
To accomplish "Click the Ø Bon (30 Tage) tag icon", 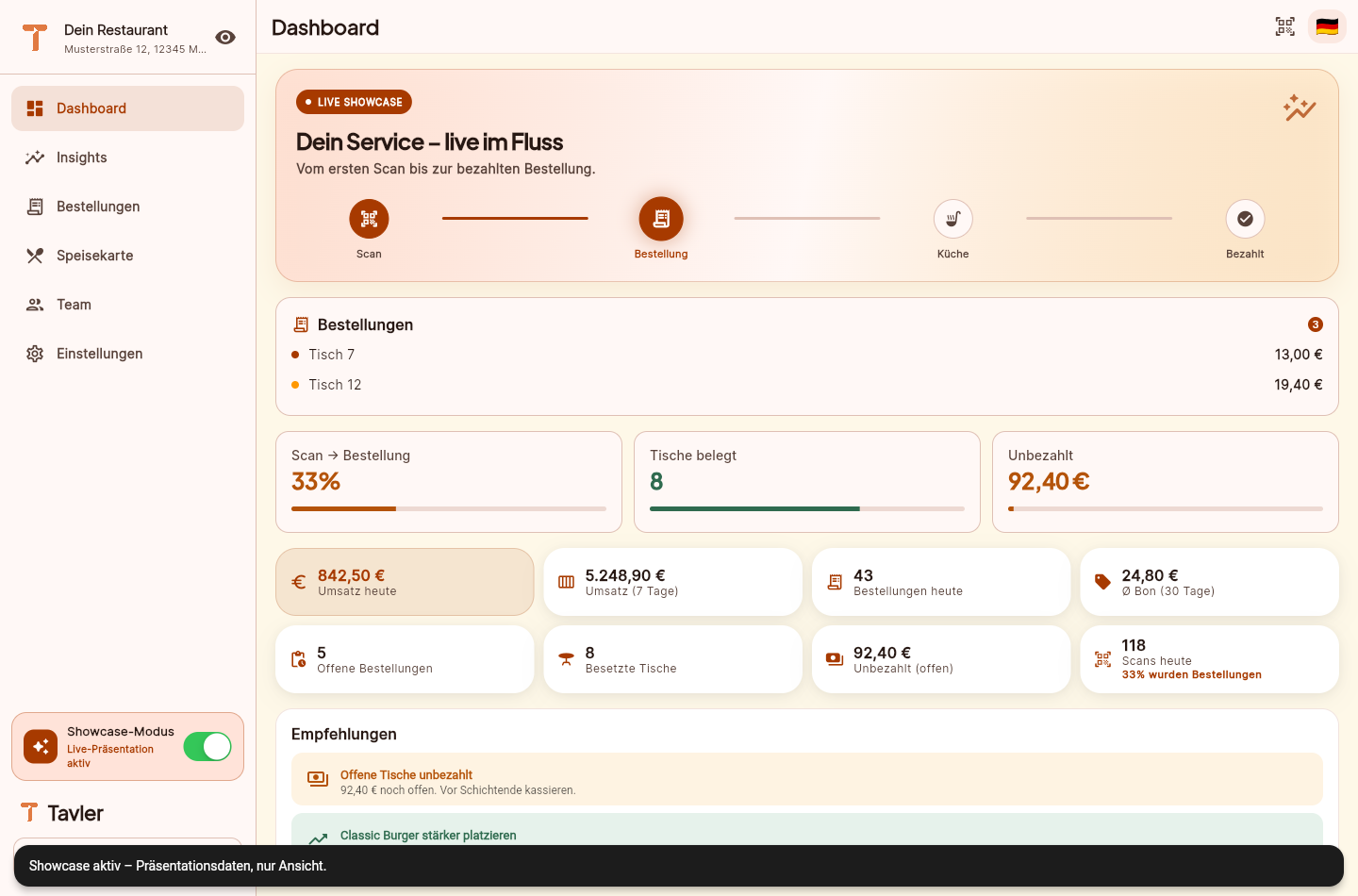I will pos(1102,582).
